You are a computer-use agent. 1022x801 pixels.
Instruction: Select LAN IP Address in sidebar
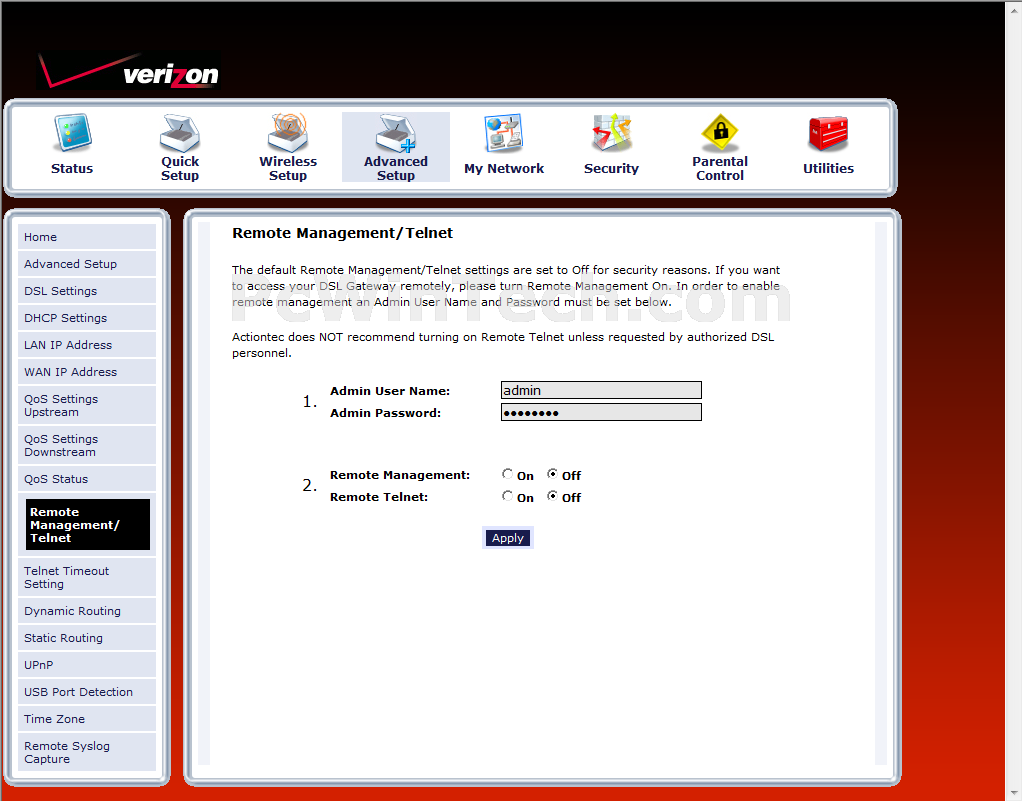[87, 345]
